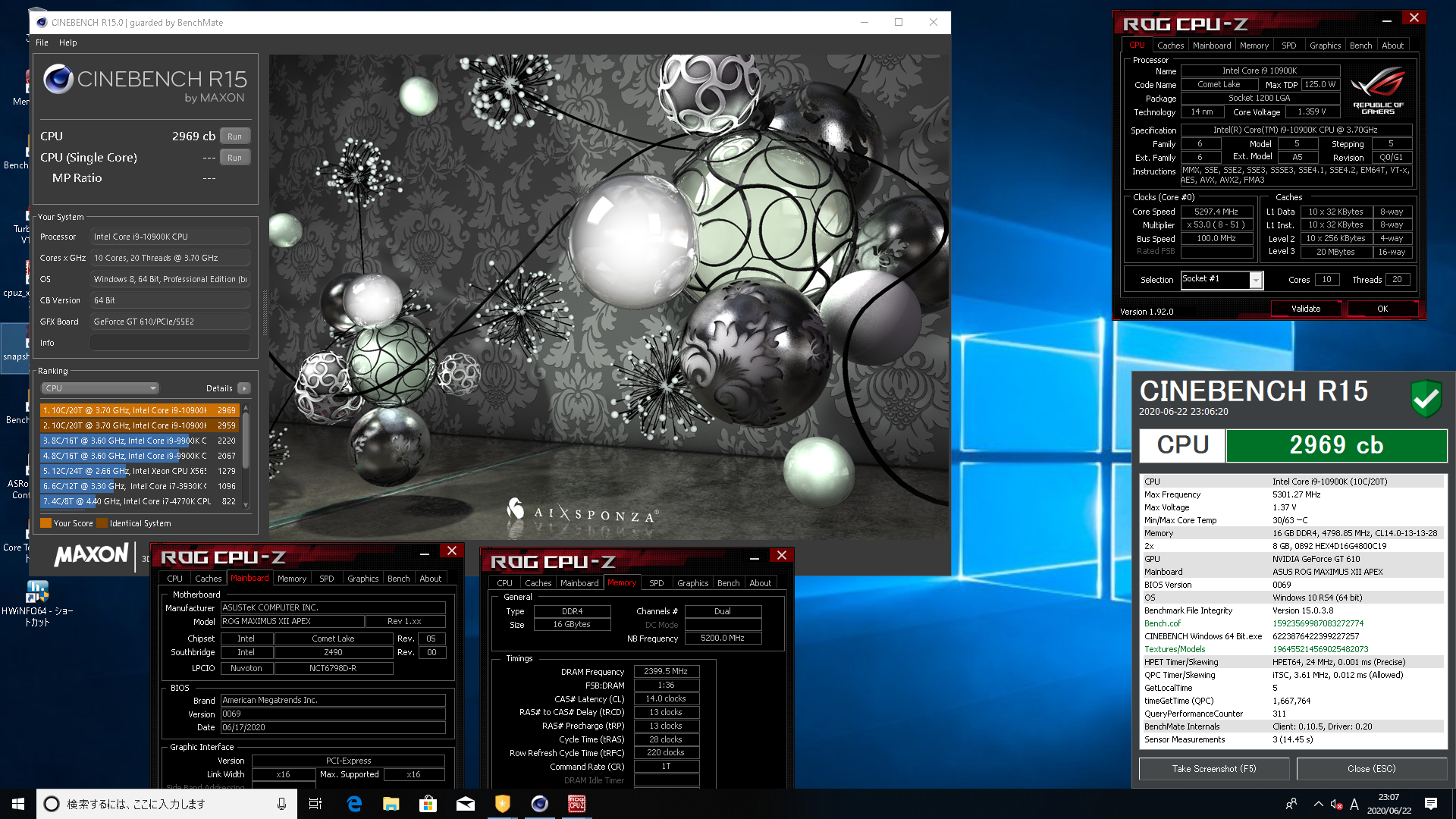The height and width of the screenshot is (819, 1456).
Task: Run the CPU Single Core benchmark
Action: pyautogui.click(x=234, y=158)
